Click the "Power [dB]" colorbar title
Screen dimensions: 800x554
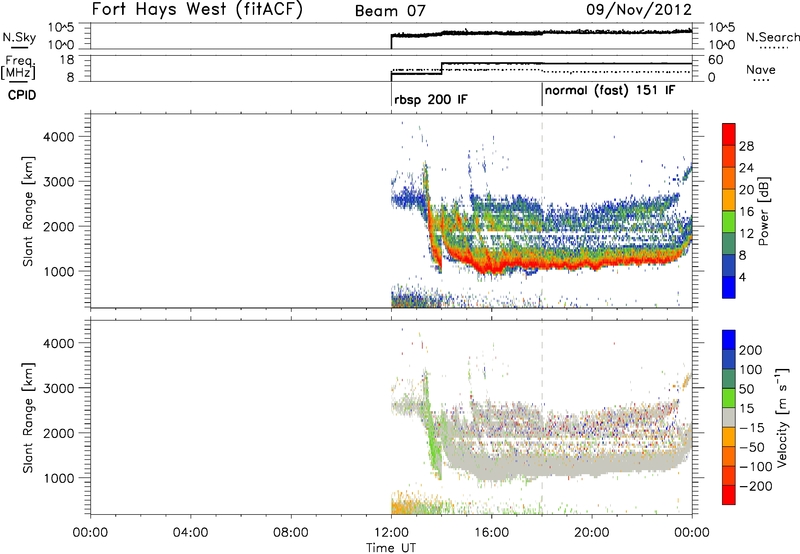(763, 211)
